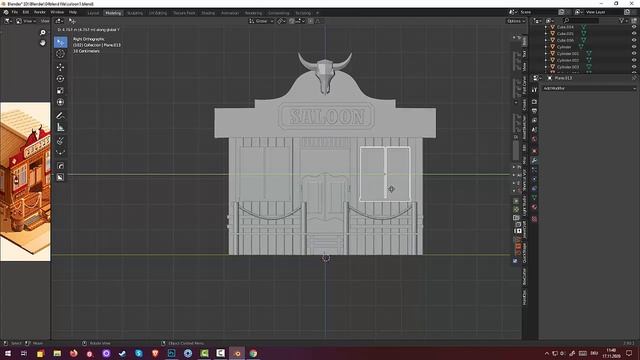Open View Layer properties tab
Image resolution: width=640 pixels, height=360 pixels.
pos(534,120)
